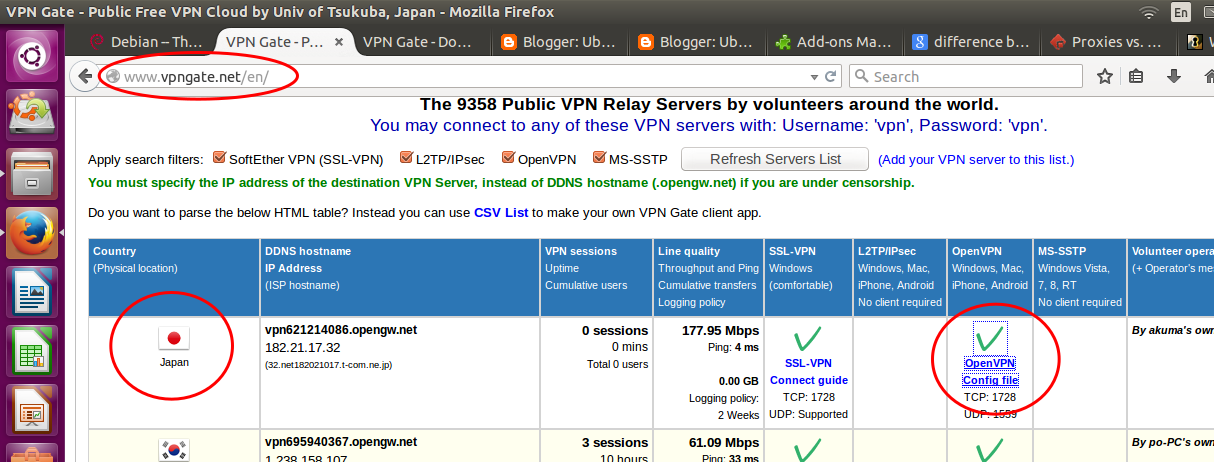The width and height of the screenshot is (1214, 462).
Task: Select hostname vpn621214086.opengw.net
Action: [x=341, y=329]
